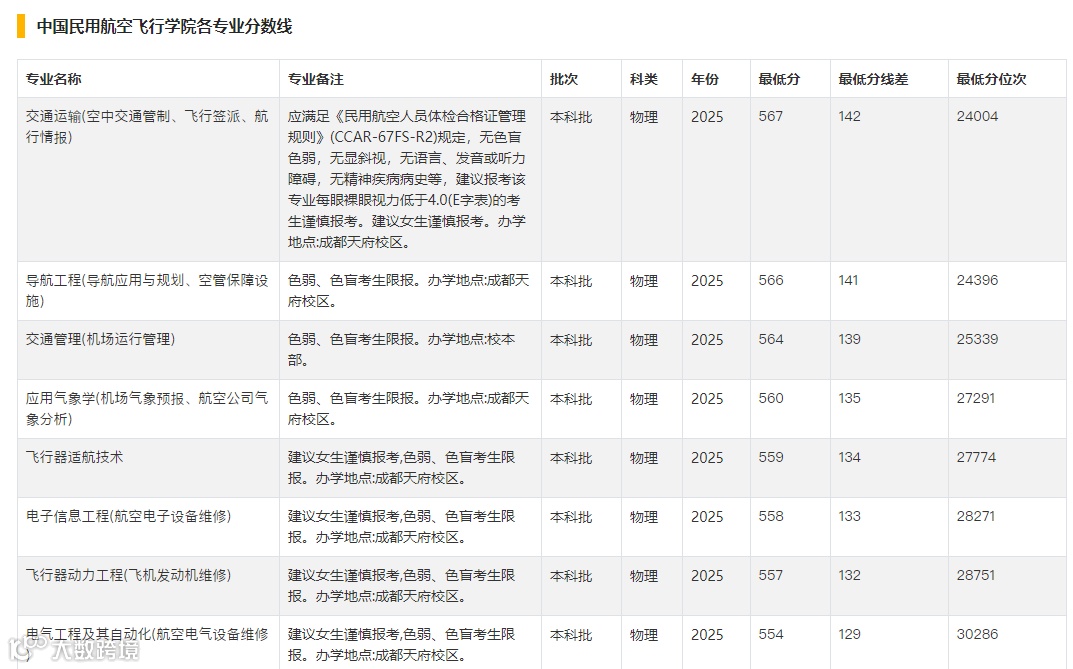
Task: Click score difference 134
Action: [x=849, y=457]
